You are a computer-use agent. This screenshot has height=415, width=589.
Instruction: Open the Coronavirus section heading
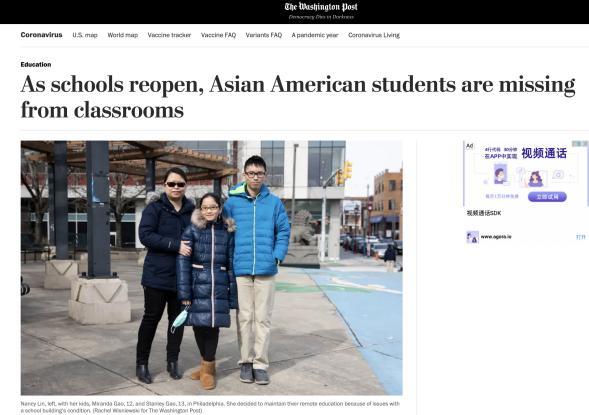(41, 35)
